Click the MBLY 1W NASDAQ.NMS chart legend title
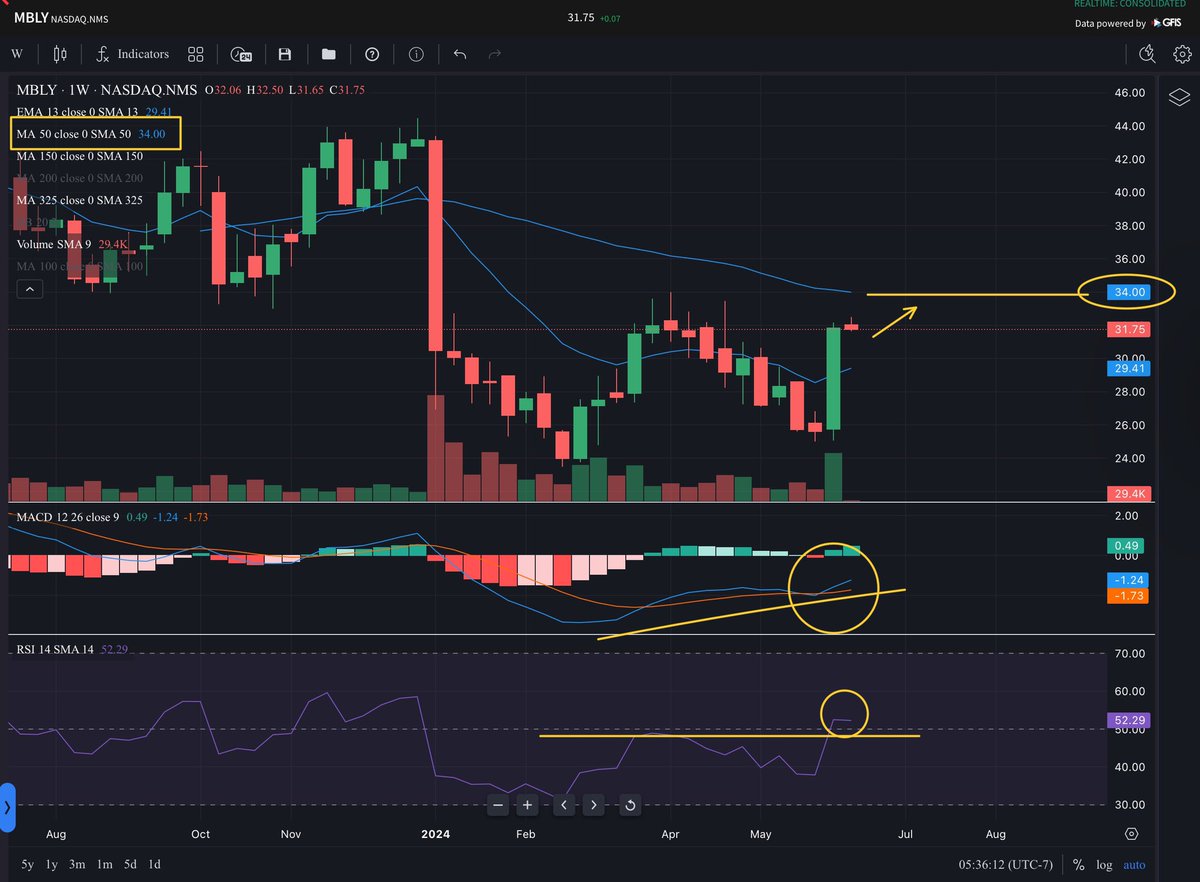The width and height of the screenshot is (1200, 882). 107,90
